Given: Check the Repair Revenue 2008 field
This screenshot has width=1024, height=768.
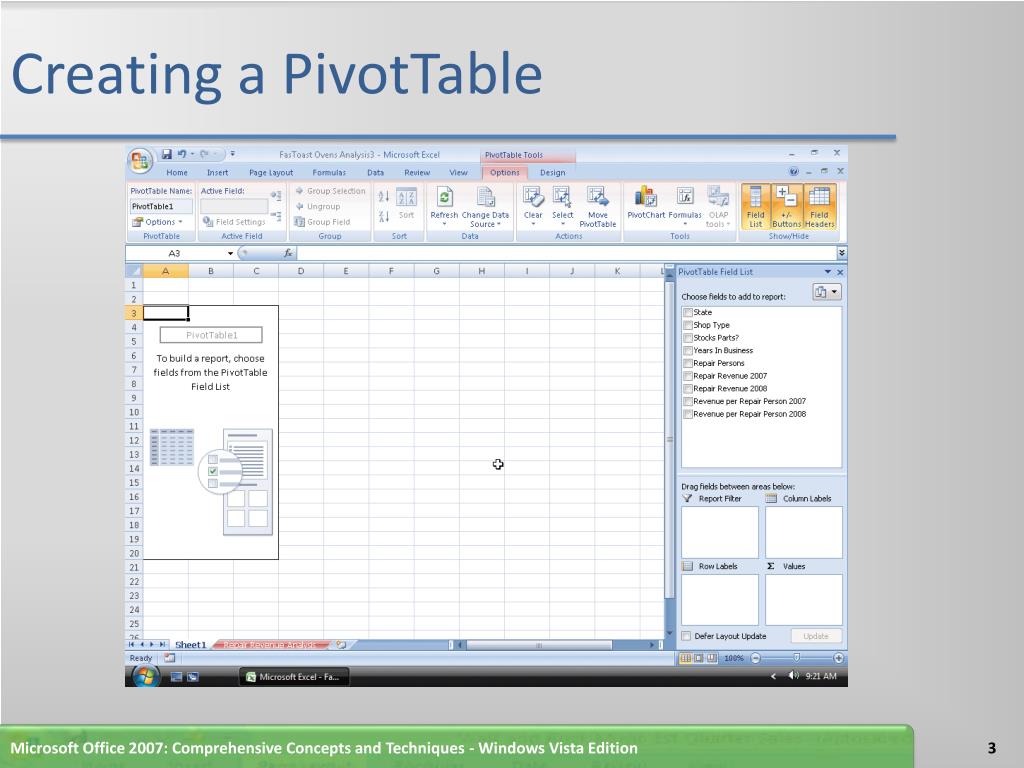Looking at the screenshot, I should point(688,389).
